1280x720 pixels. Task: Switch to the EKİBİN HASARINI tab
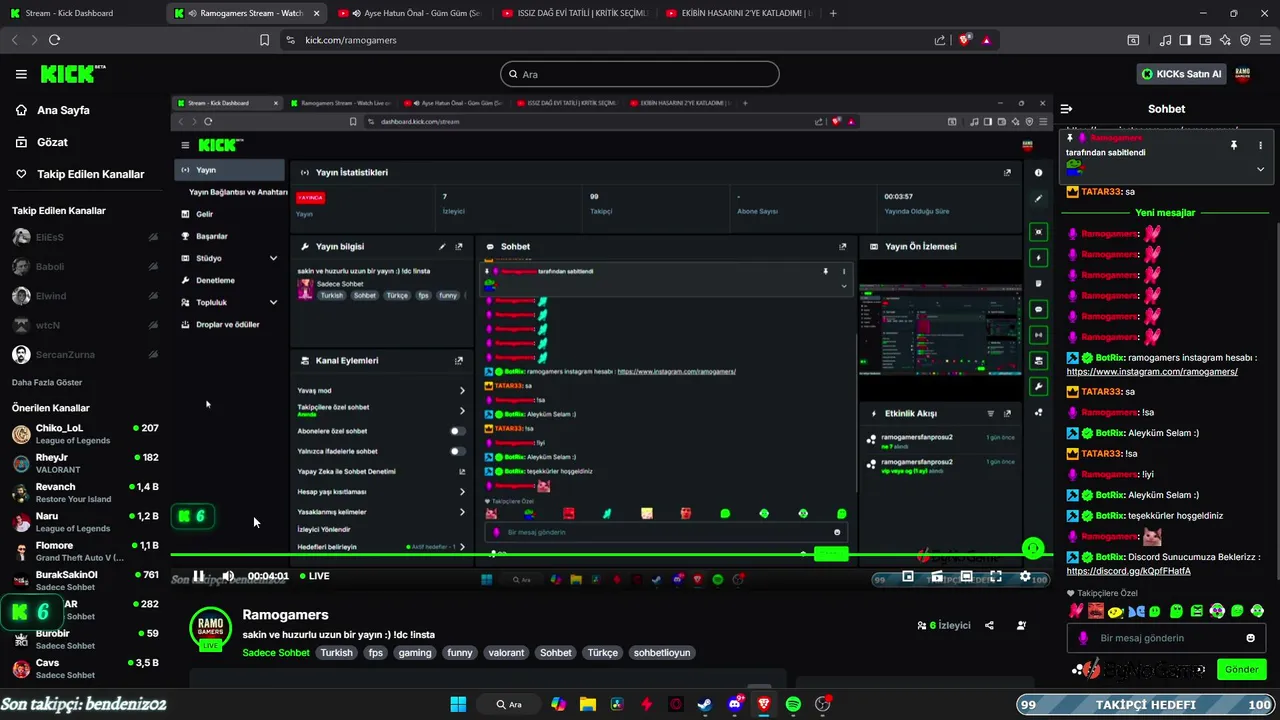(736, 13)
